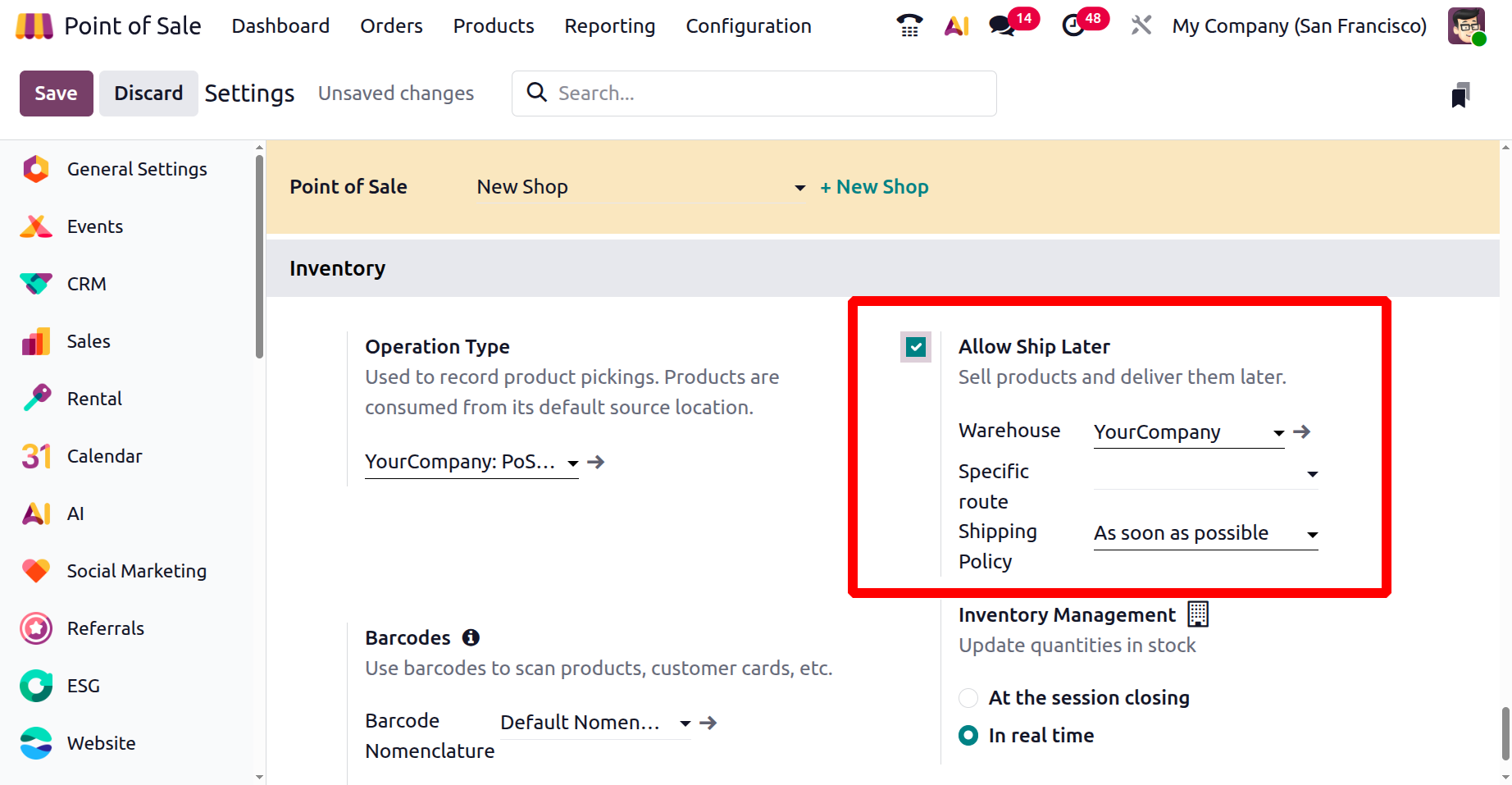Click the bookmark icon near search bar
1512x785 pixels.
[1460, 95]
